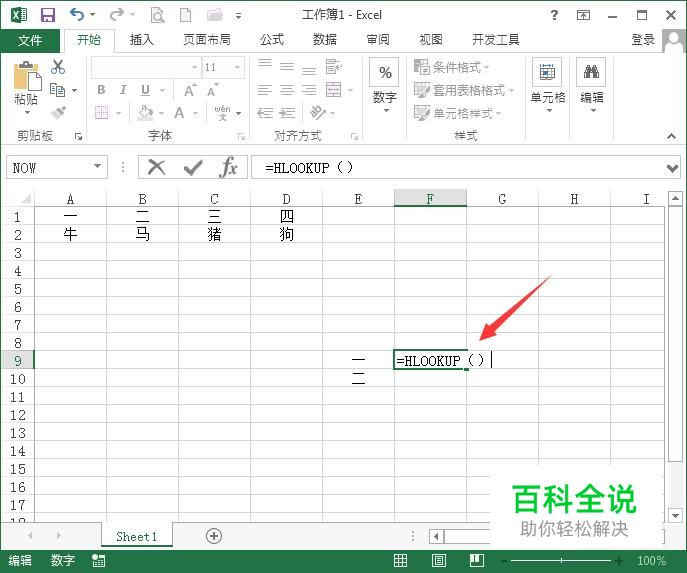
Task: Expand the Name Box dropdown showing NOW
Action: click(x=98, y=166)
